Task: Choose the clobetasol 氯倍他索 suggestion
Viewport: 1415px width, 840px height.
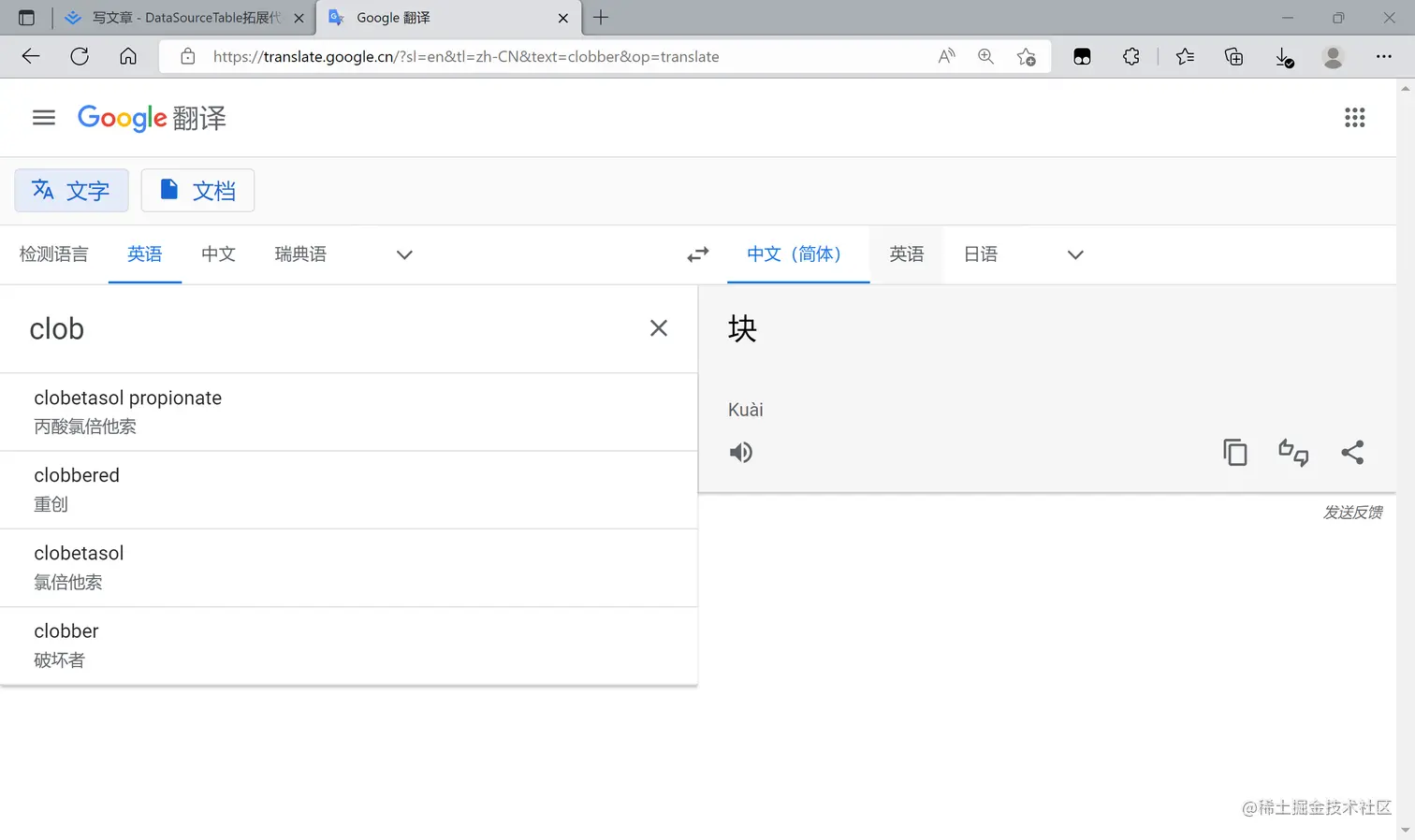Action: (349, 568)
